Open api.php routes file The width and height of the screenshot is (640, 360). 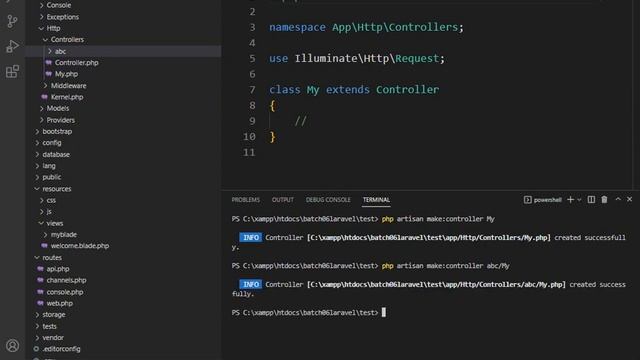[x=58, y=269]
